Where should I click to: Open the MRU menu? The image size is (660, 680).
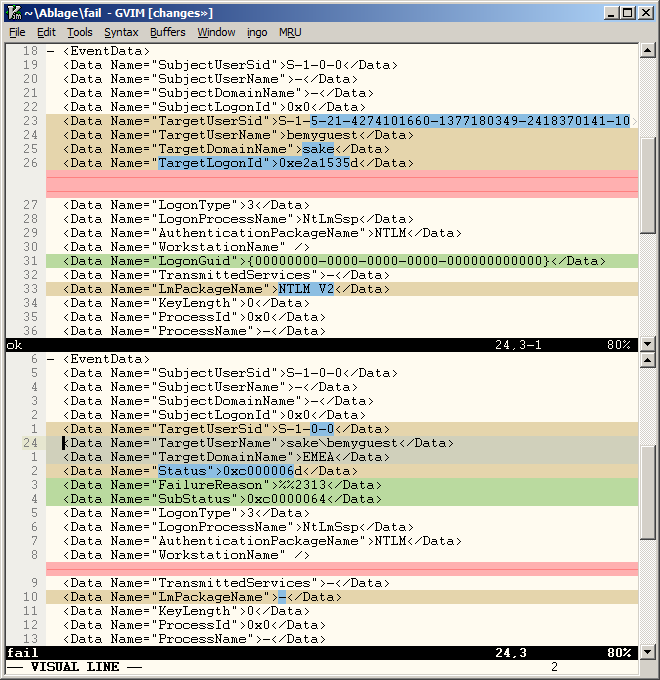click(290, 32)
